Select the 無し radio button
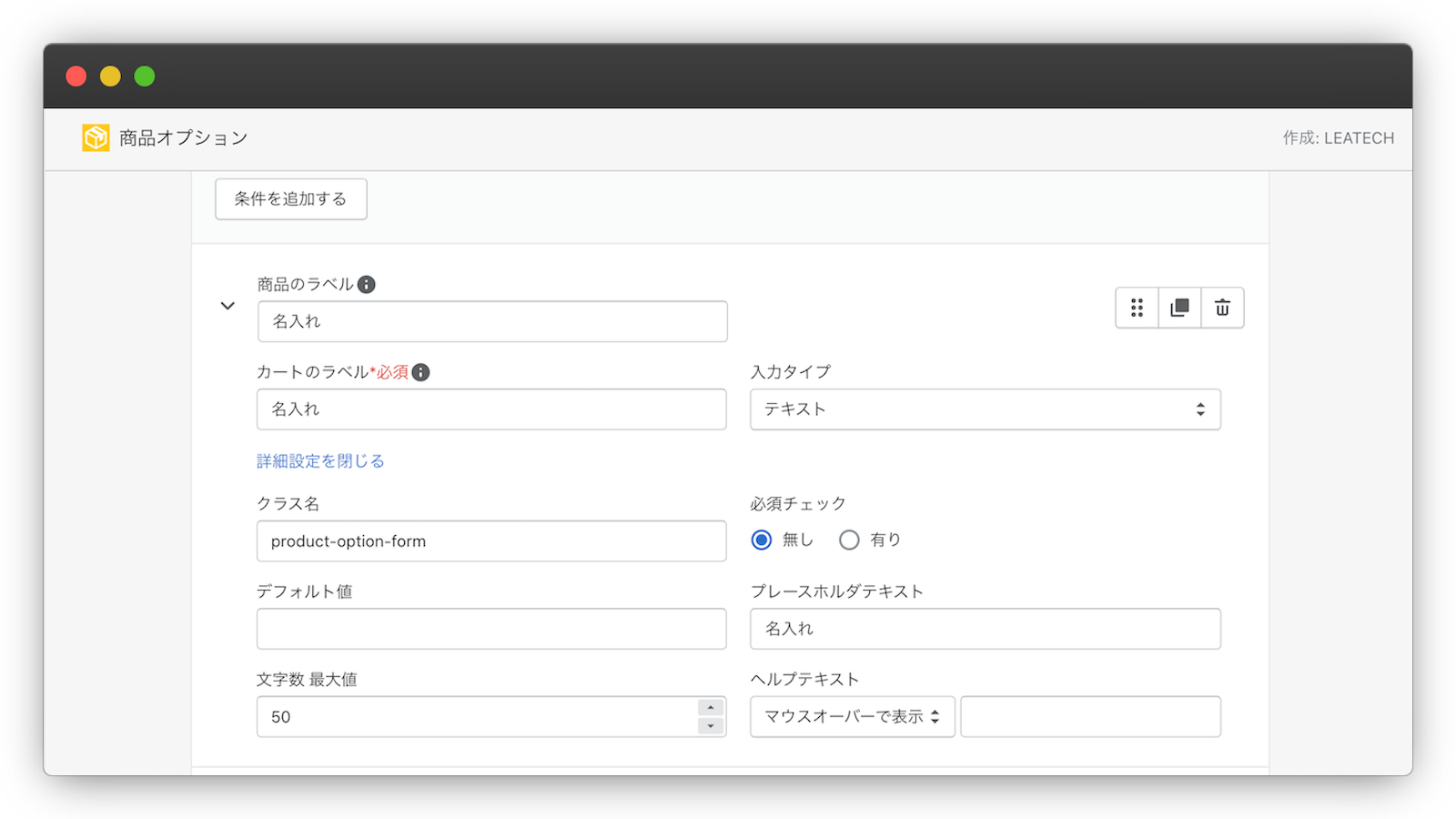 point(762,541)
